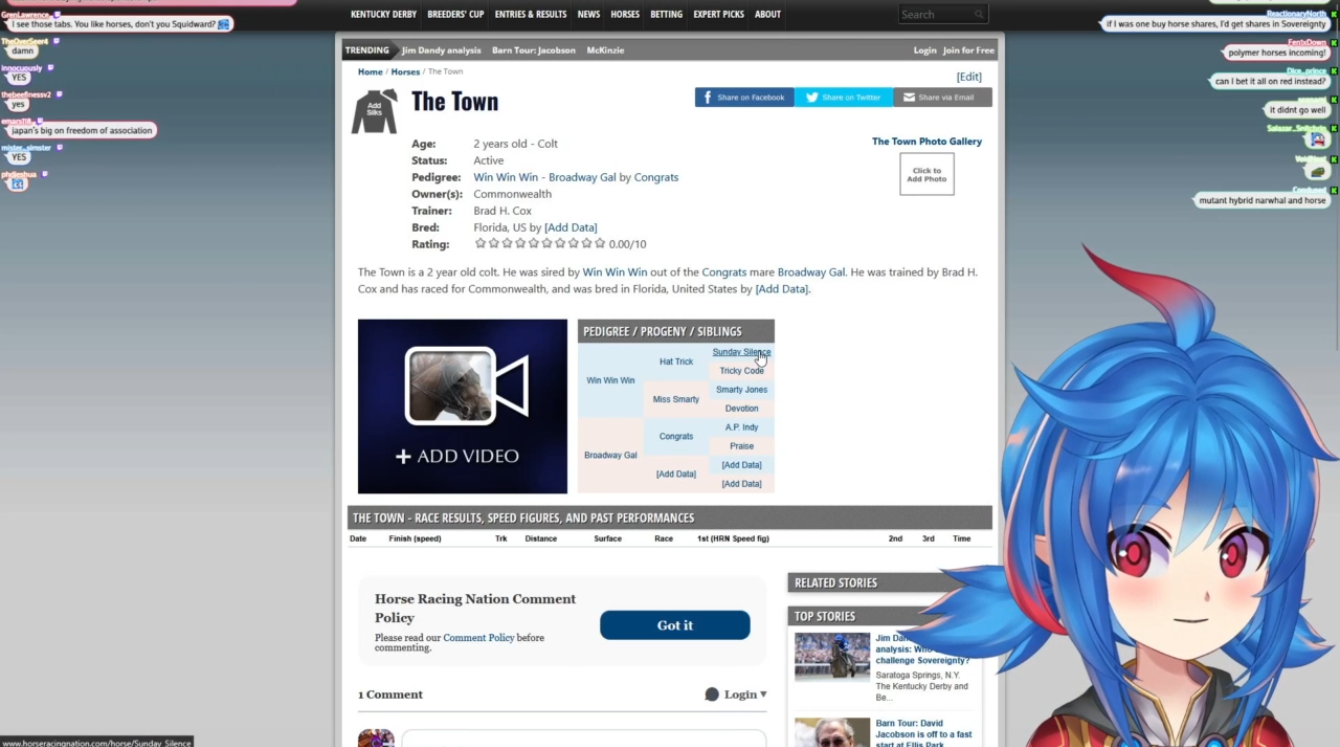The image size is (1340, 747).
Task: Open Hat Trick in pedigree table
Action: [x=676, y=362]
